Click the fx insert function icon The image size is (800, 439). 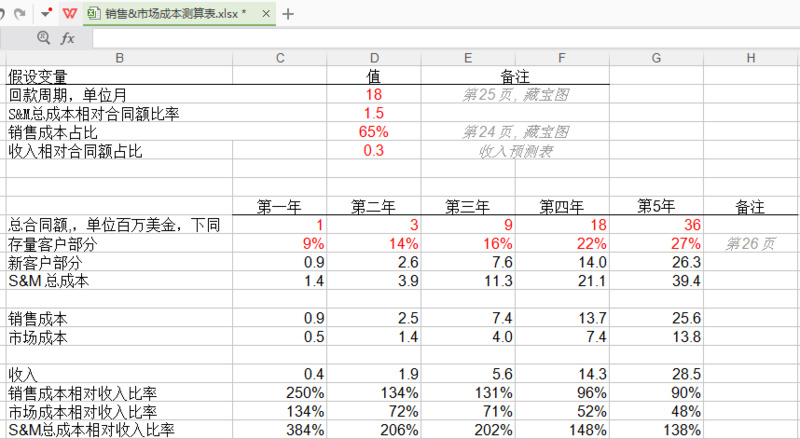coord(67,38)
